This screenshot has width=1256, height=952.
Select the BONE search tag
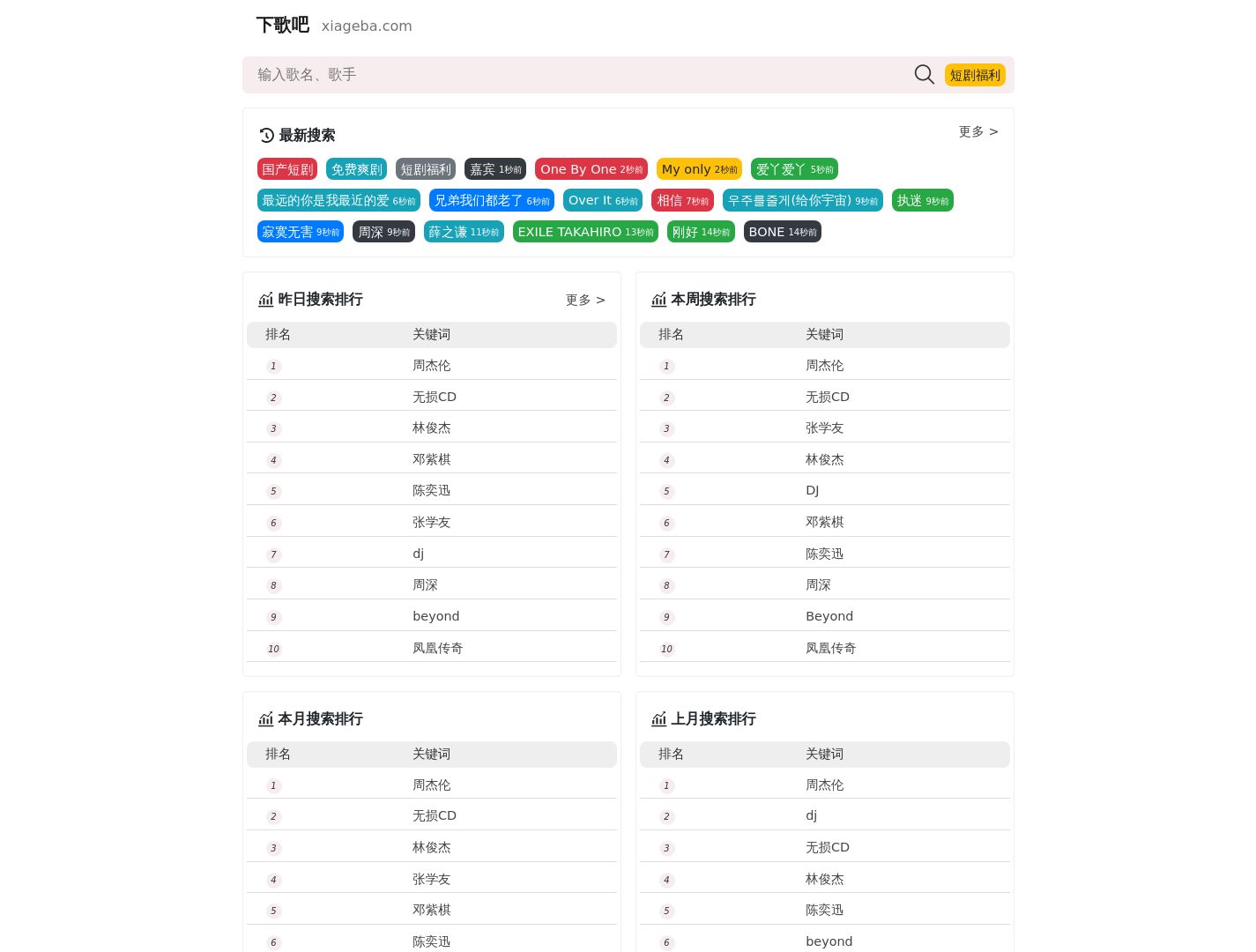click(x=783, y=232)
